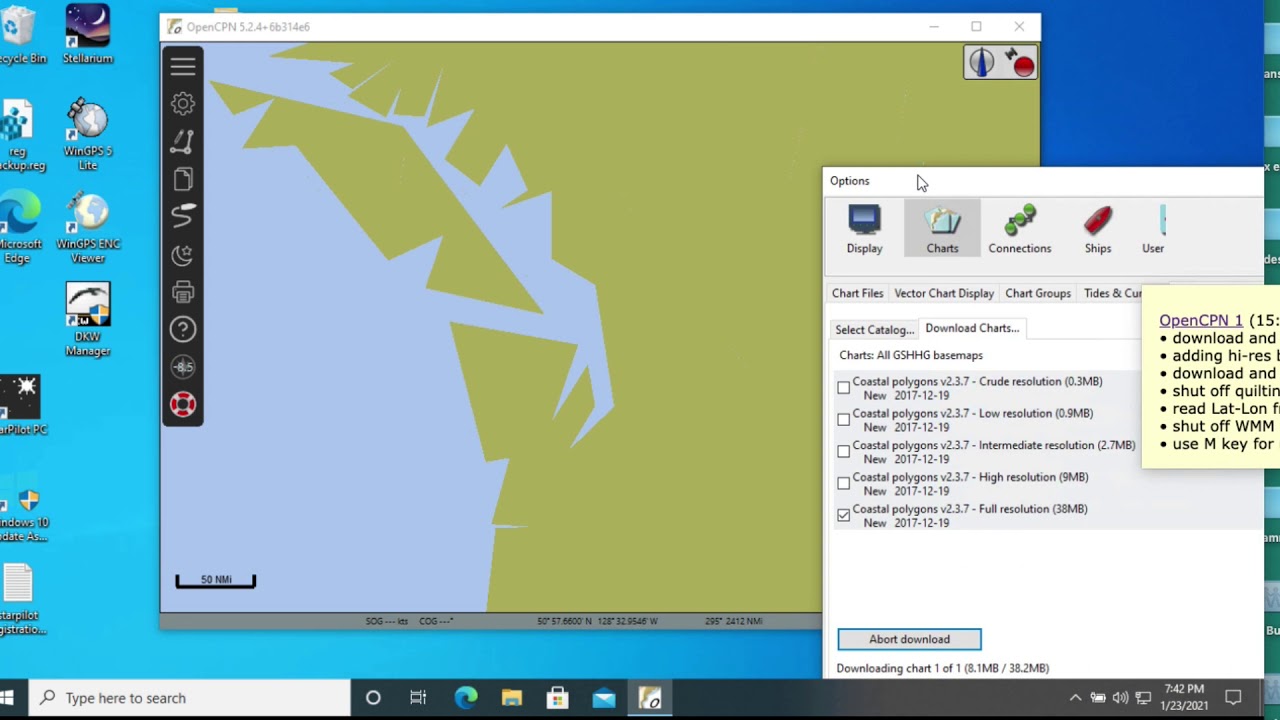1280x720 pixels.
Task: Open Route and Mark Manager pages icon
Action: pyautogui.click(x=183, y=180)
